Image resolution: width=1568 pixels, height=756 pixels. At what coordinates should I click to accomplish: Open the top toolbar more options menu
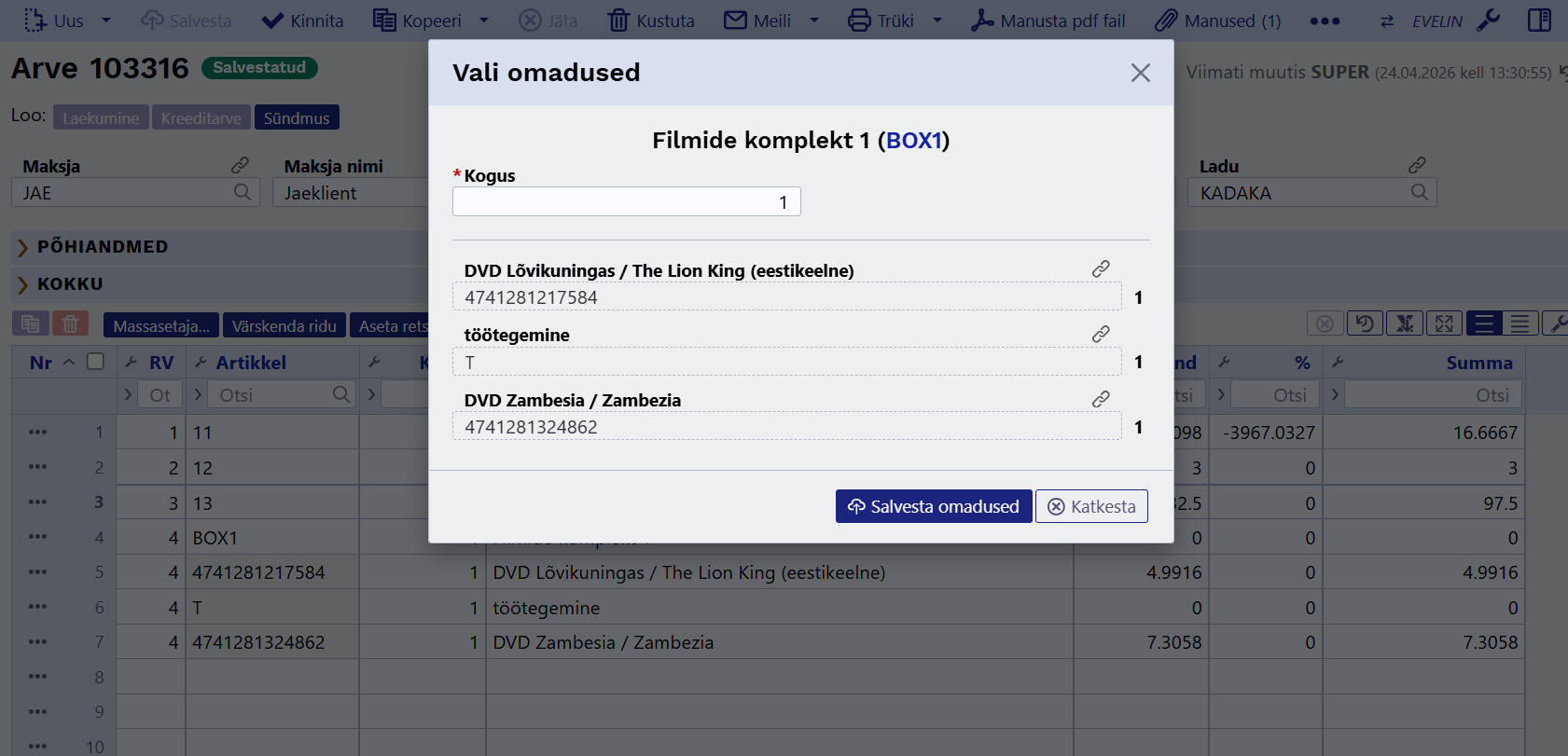pos(1325,21)
